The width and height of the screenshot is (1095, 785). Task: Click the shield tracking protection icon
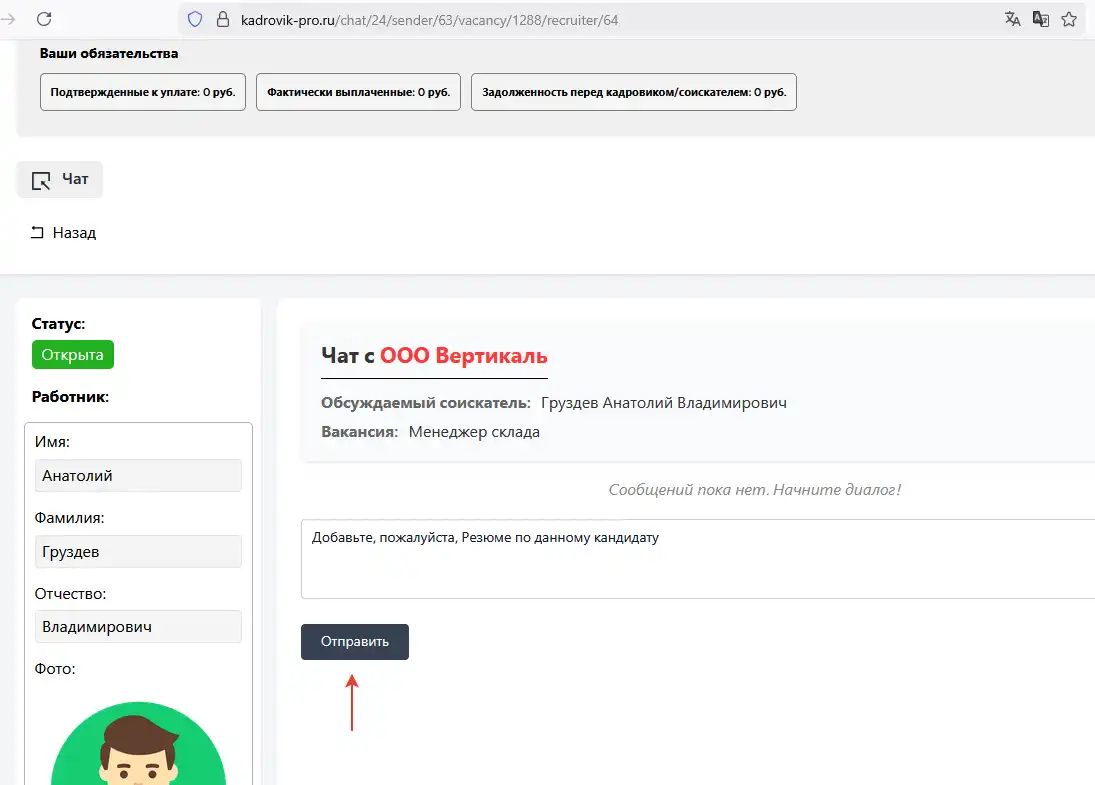click(x=196, y=19)
